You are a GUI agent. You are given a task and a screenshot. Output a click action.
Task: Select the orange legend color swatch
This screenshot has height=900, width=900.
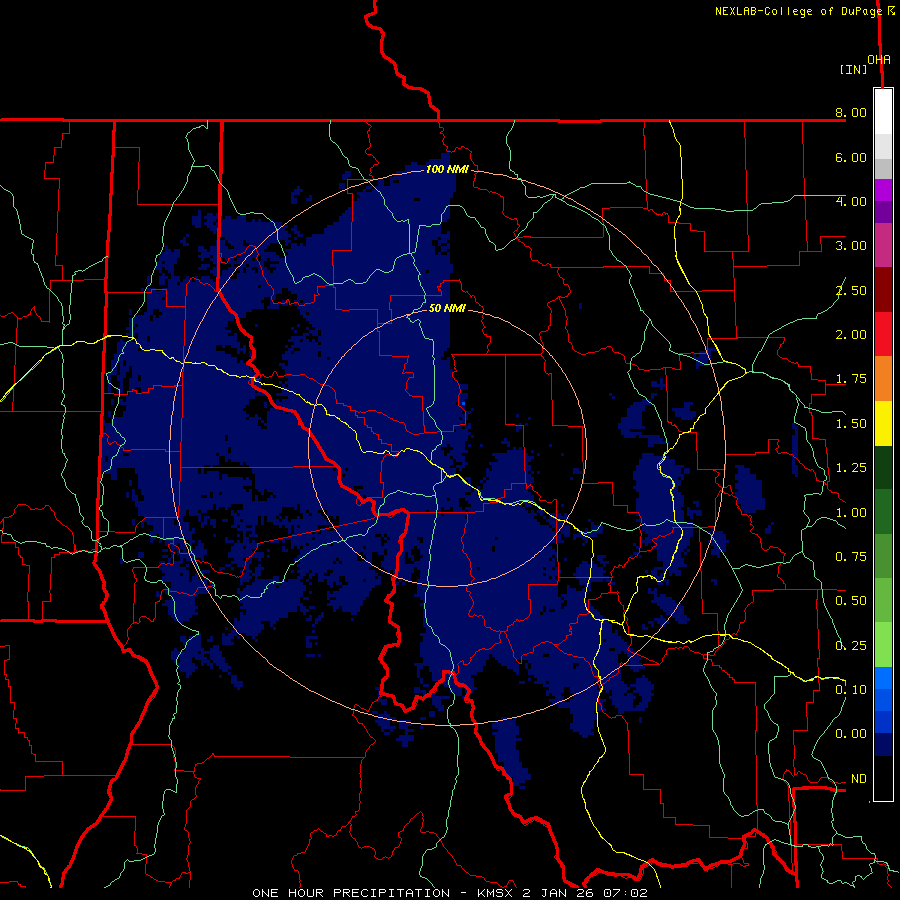click(x=883, y=379)
